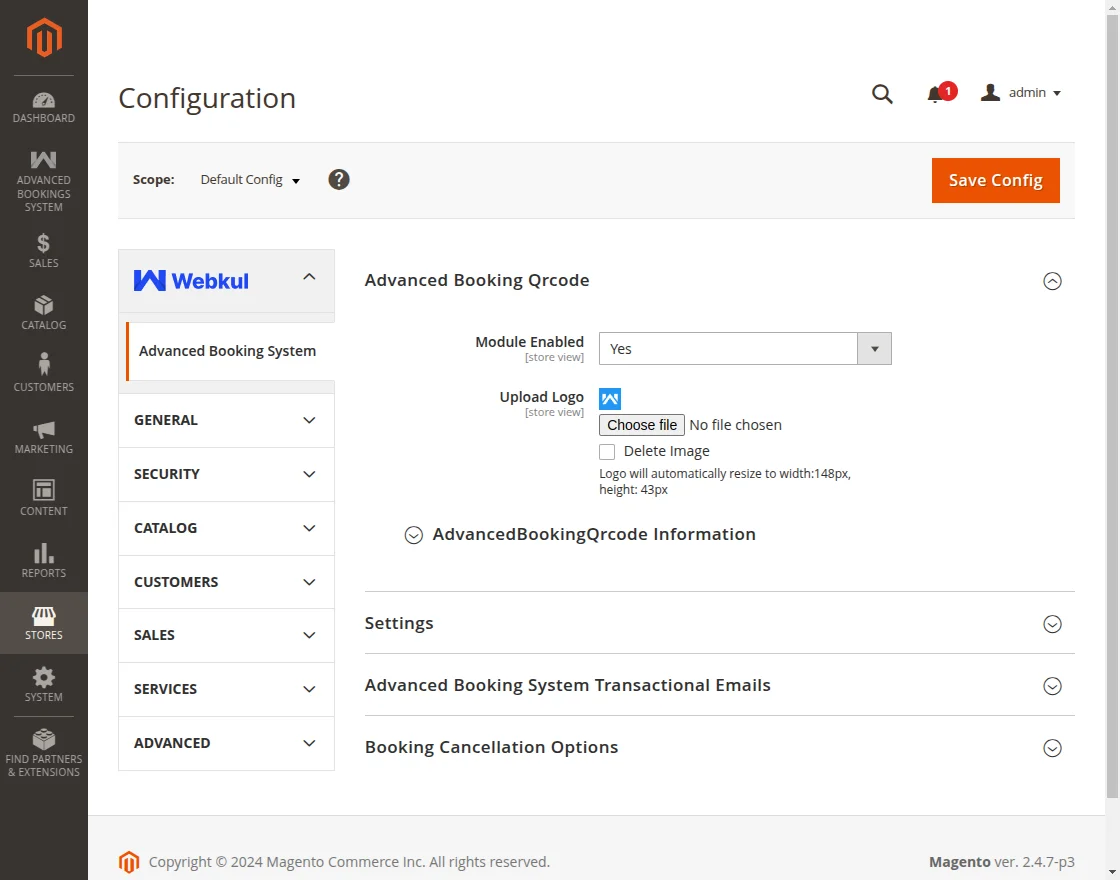Click the Save Config button
1120x880 pixels.
(x=995, y=180)
